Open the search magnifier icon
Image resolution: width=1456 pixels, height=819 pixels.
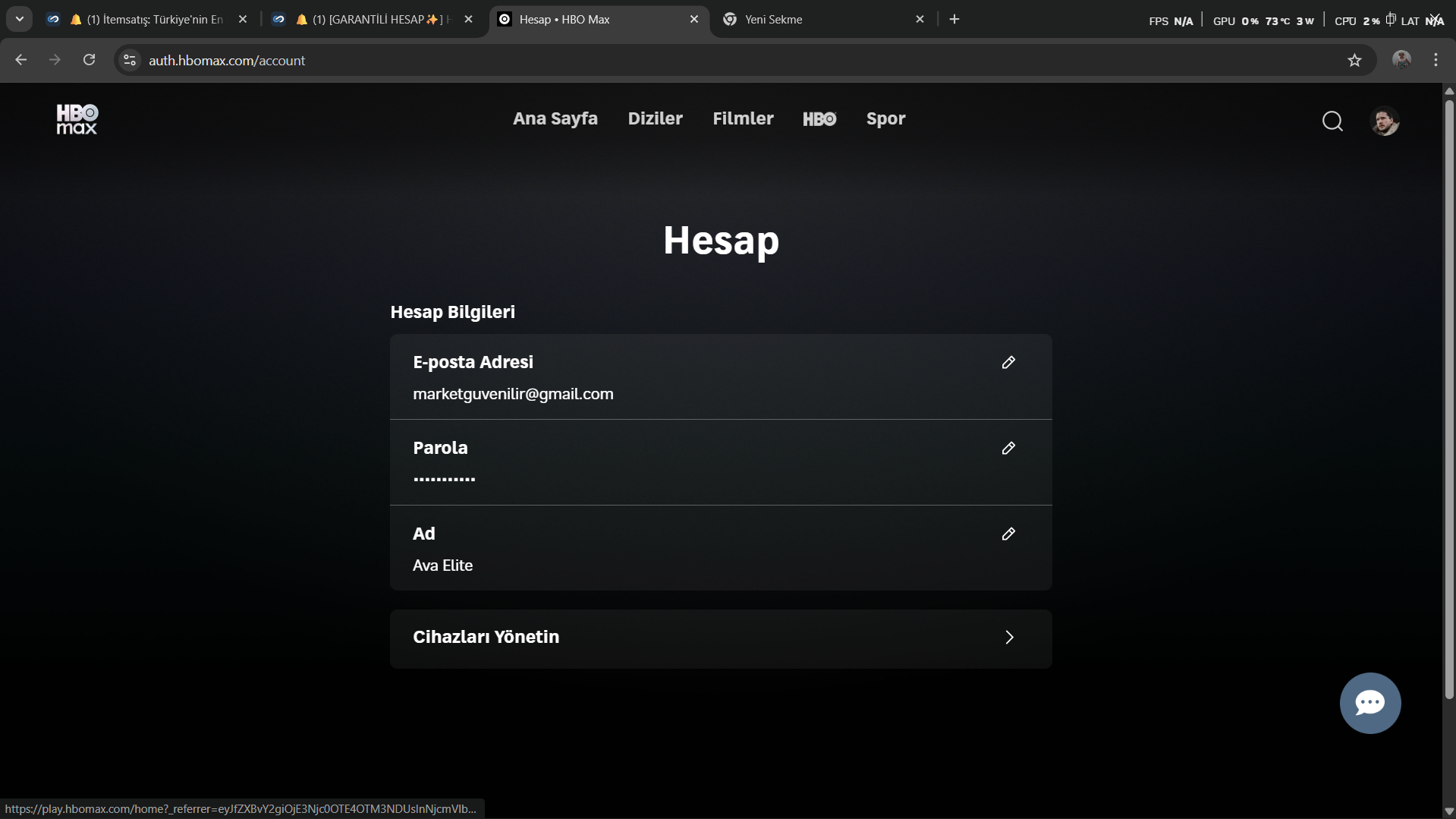pyautogui.click(x=1332, y=121)
